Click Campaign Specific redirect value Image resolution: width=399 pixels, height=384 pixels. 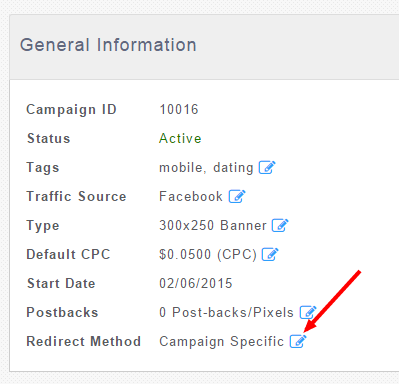point(222,342)
